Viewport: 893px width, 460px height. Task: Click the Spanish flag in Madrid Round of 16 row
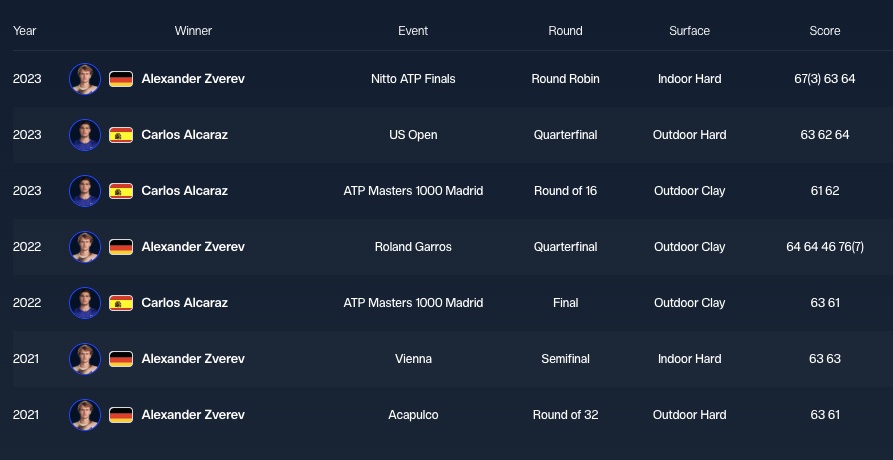coord(121,191)
